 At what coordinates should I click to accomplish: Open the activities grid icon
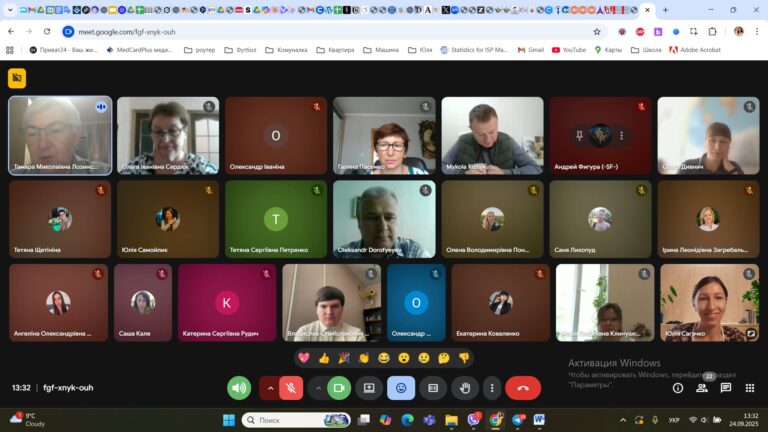750,388
